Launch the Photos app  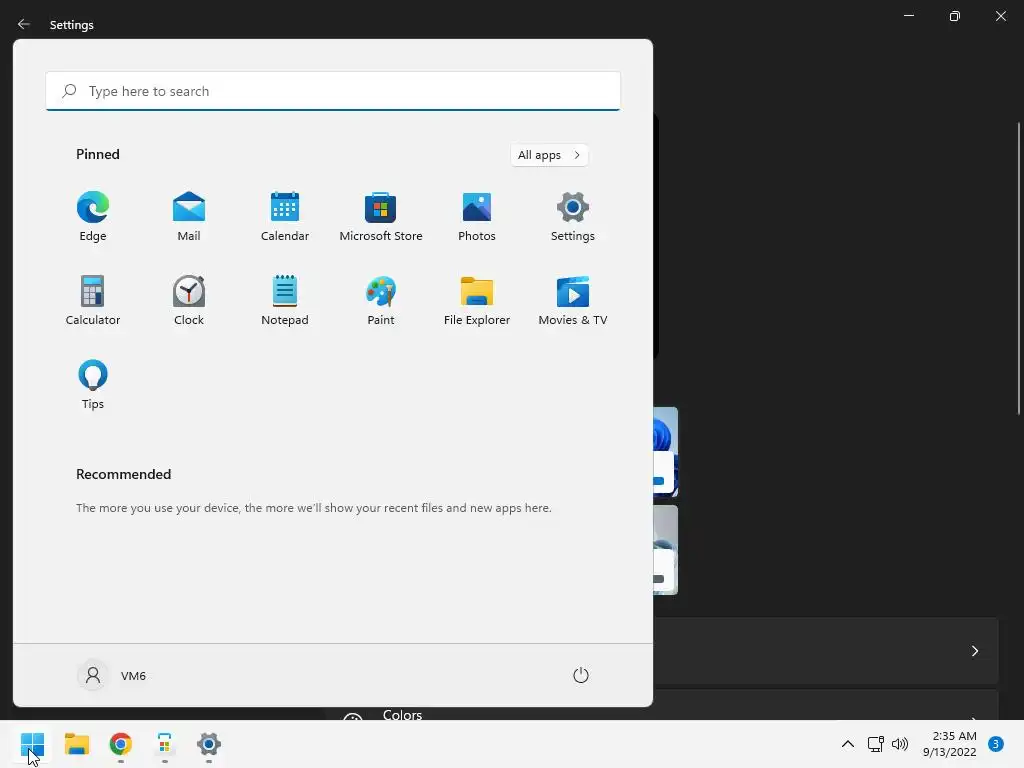(477, 217)
